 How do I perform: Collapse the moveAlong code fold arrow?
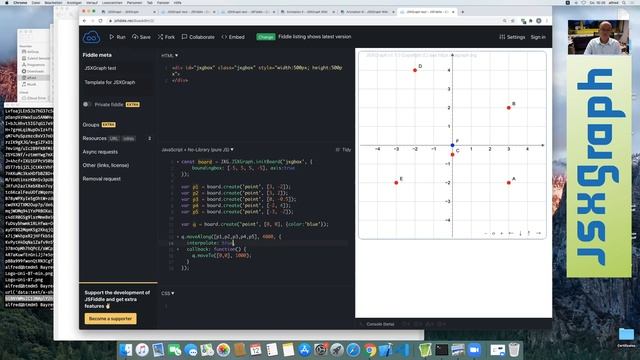pyautogui.click(x=178, y=237)
